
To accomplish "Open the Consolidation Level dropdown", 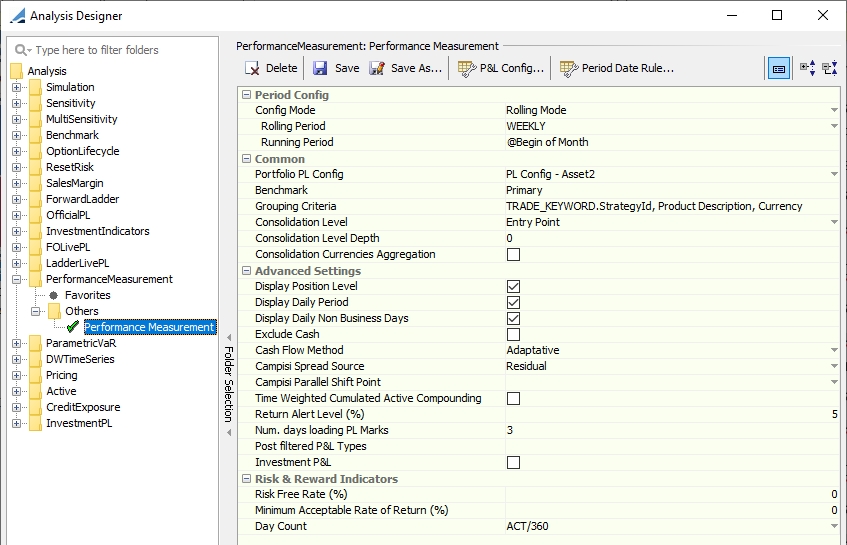I will coord(834,223).
